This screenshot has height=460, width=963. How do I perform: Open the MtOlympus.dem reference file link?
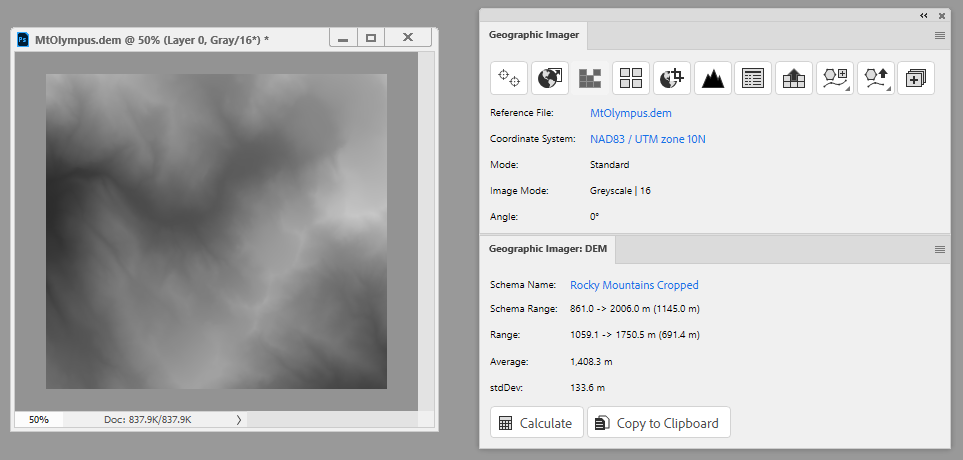pyautogui.click(x=631, y=113)
